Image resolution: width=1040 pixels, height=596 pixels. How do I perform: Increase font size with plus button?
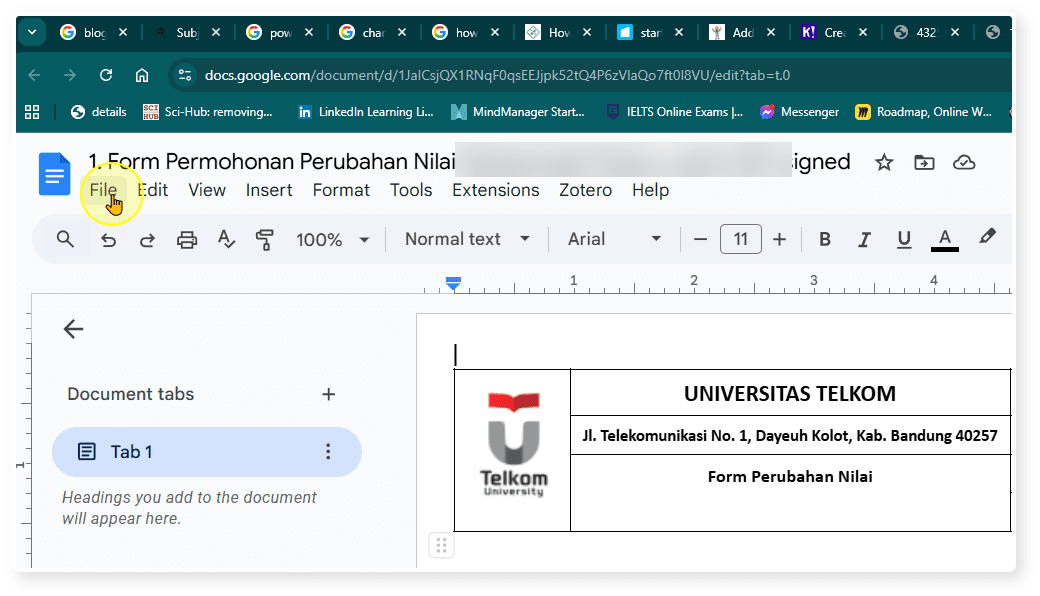pyautogui.click(x=779, y=239)
